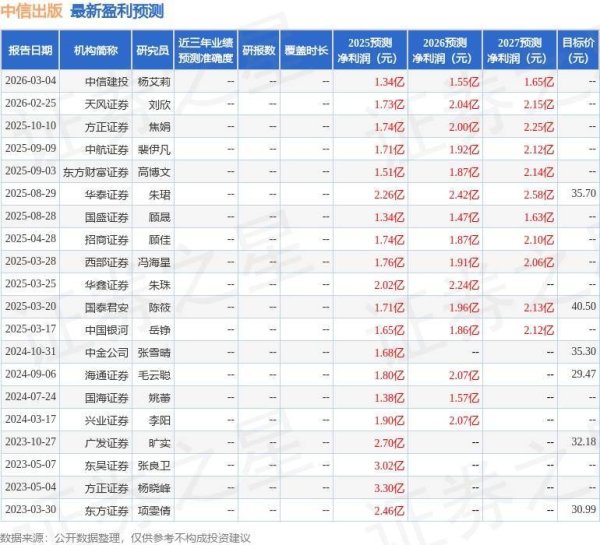Click target price 35.30
The image size is (600, 545).
[584, 351]
